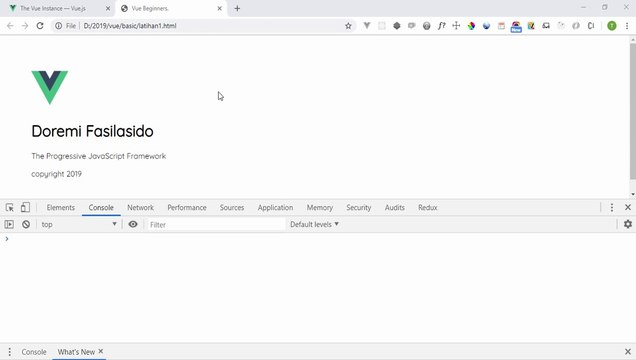Click the colorful pinwheel extension icon

pos(471,26)
